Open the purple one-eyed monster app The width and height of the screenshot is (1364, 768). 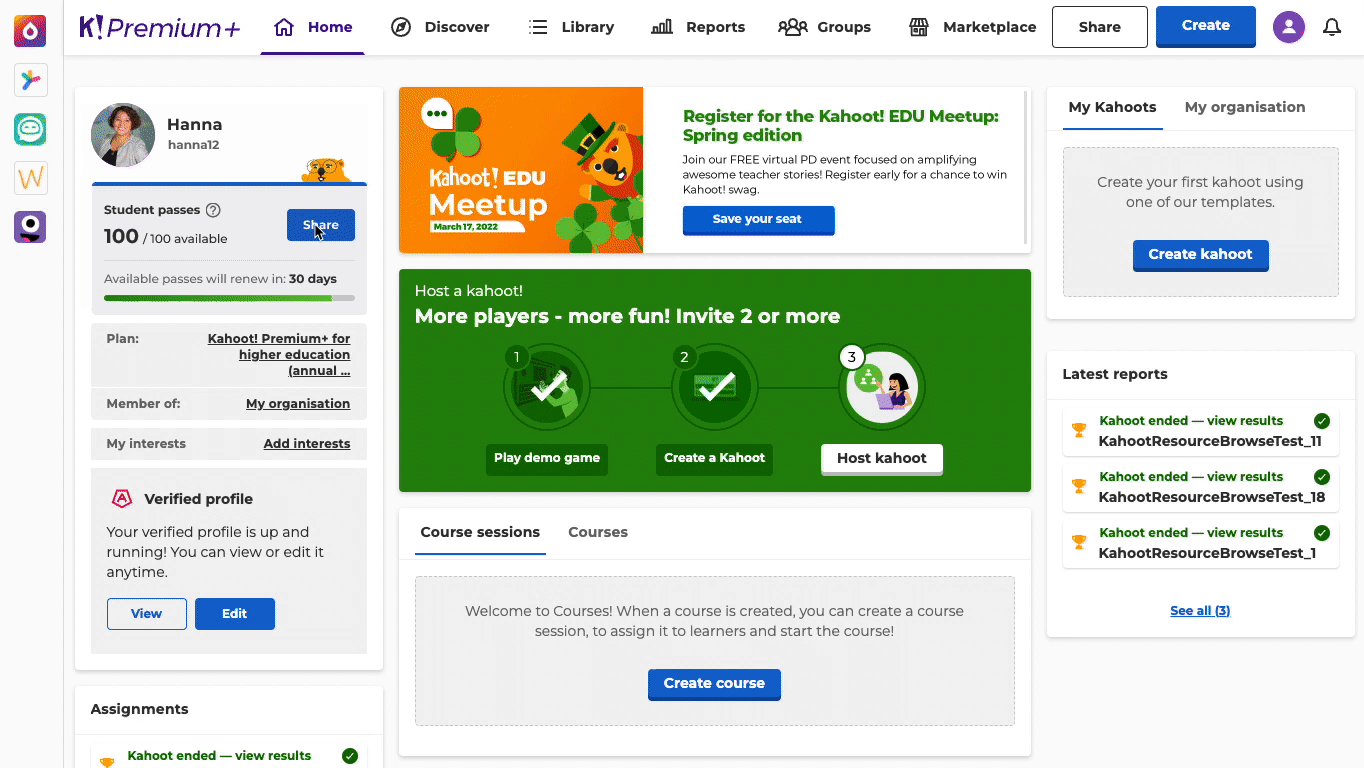click(30, 227)
